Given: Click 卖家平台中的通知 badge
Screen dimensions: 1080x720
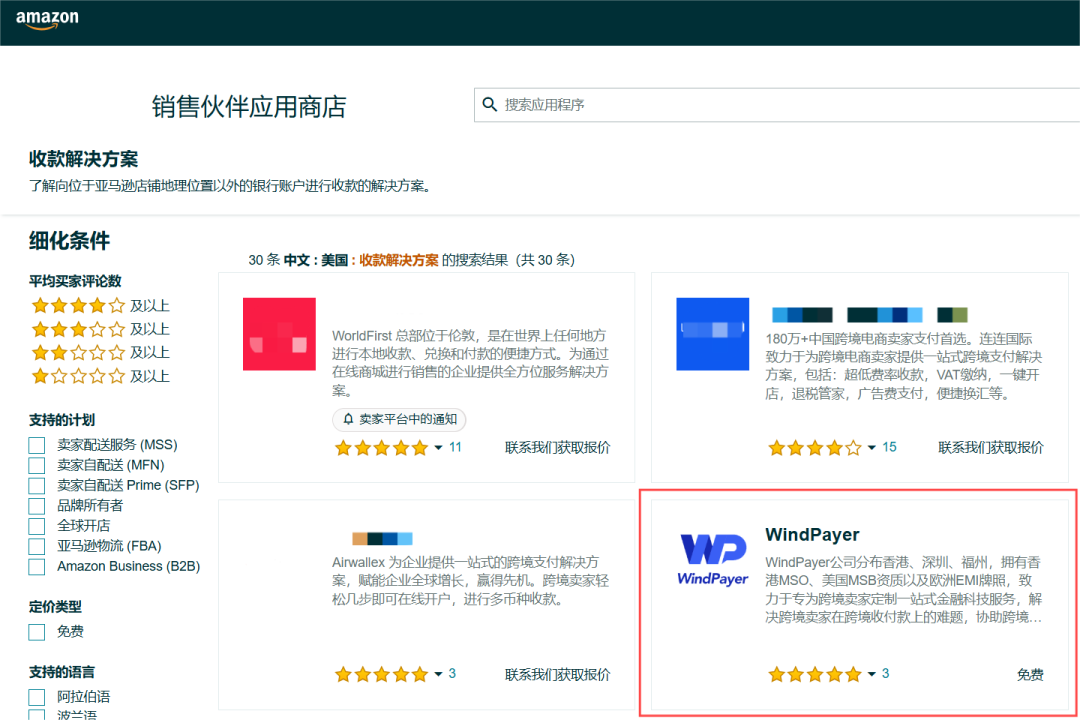Looking at the screenshot, I should click(x=399, y=419).
